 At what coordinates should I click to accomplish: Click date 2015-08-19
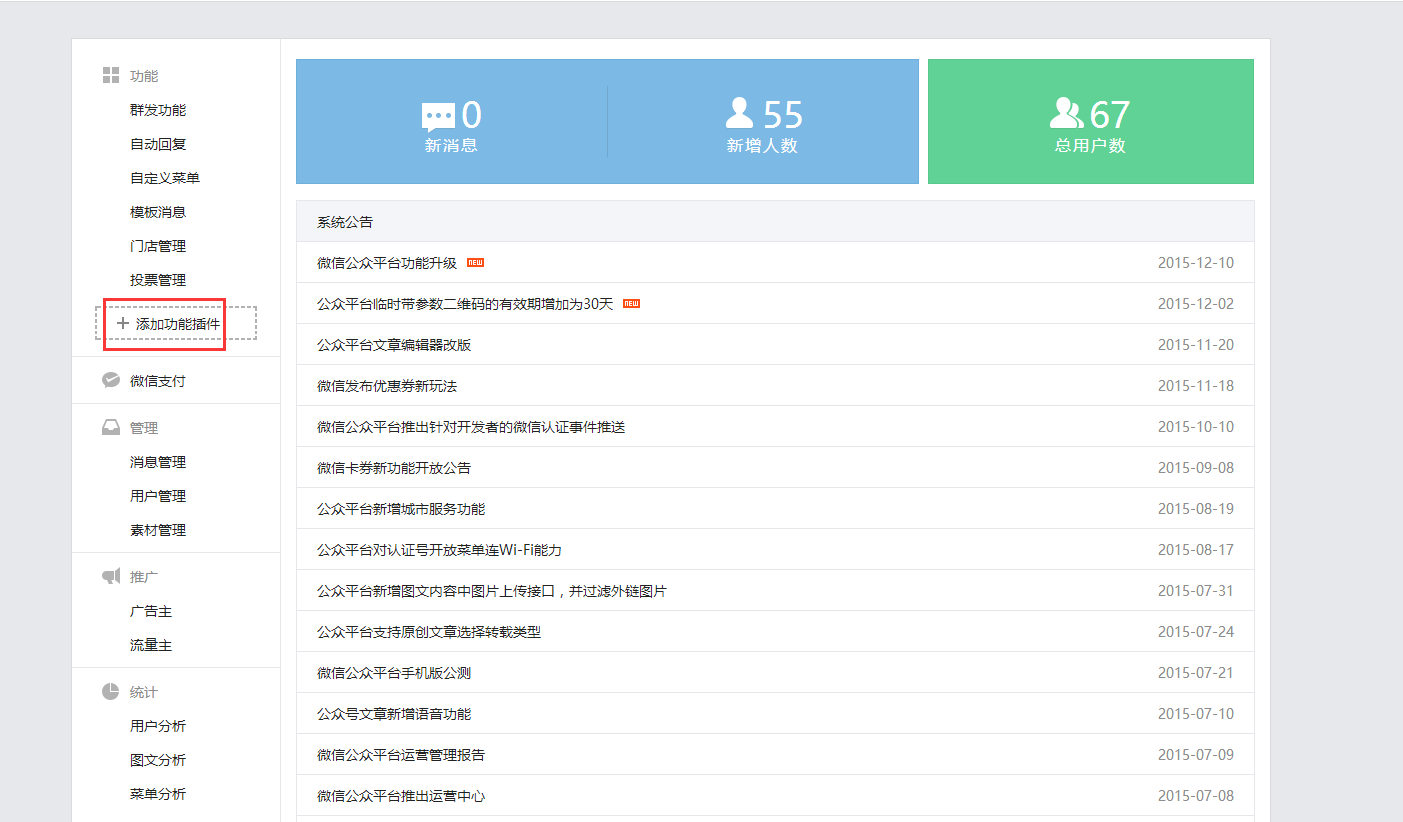point(1196,509)
